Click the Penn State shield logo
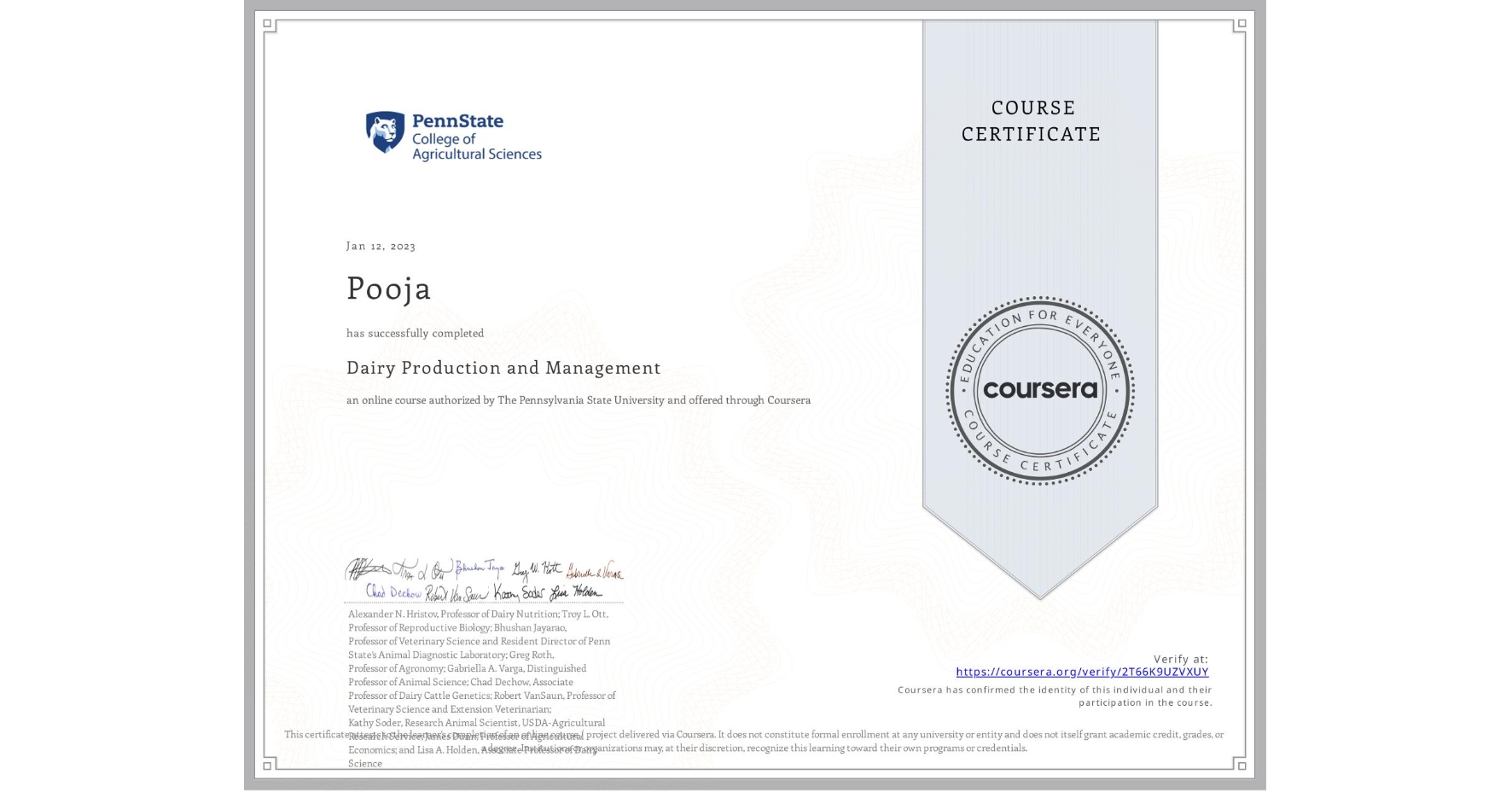Screen dimensions: 1512x792 pyautogui.click(x=385, y=132)
